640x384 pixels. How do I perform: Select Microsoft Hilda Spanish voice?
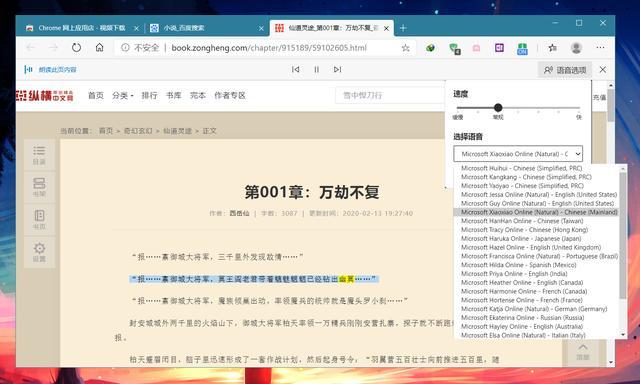518,265
